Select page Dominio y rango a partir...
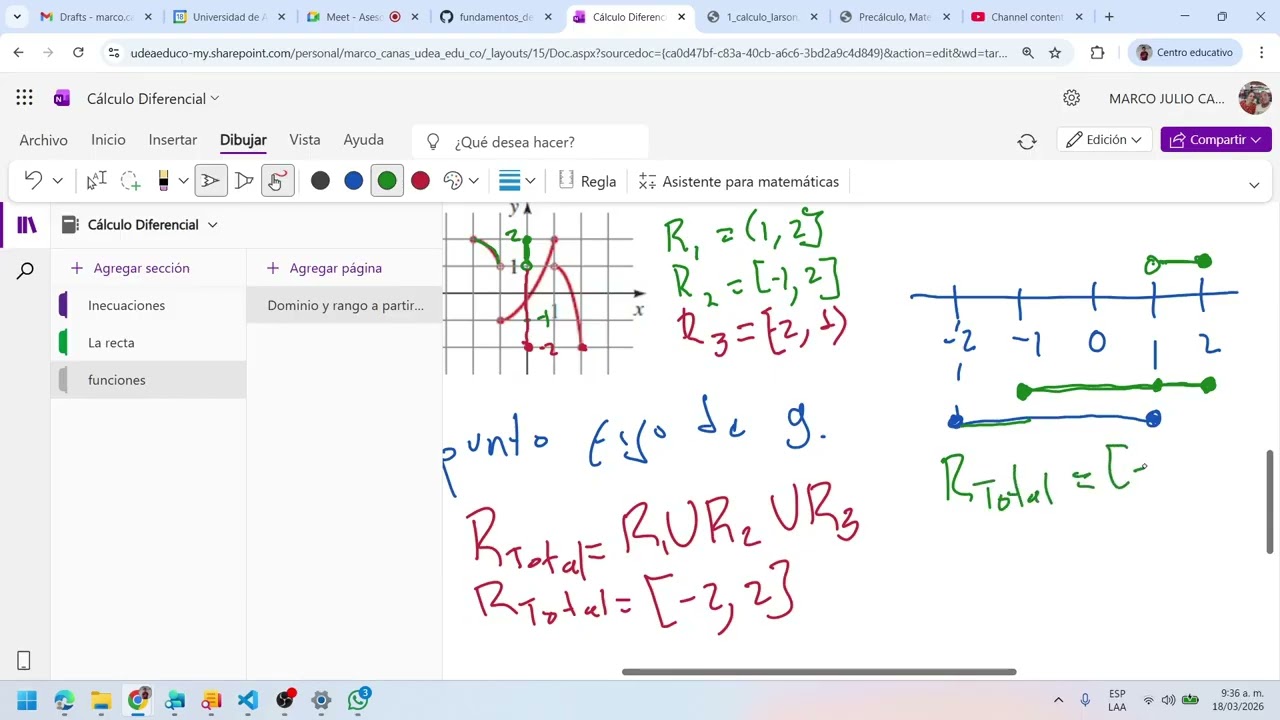This screenshot has height=720, width=1280. tap(345, 305)
